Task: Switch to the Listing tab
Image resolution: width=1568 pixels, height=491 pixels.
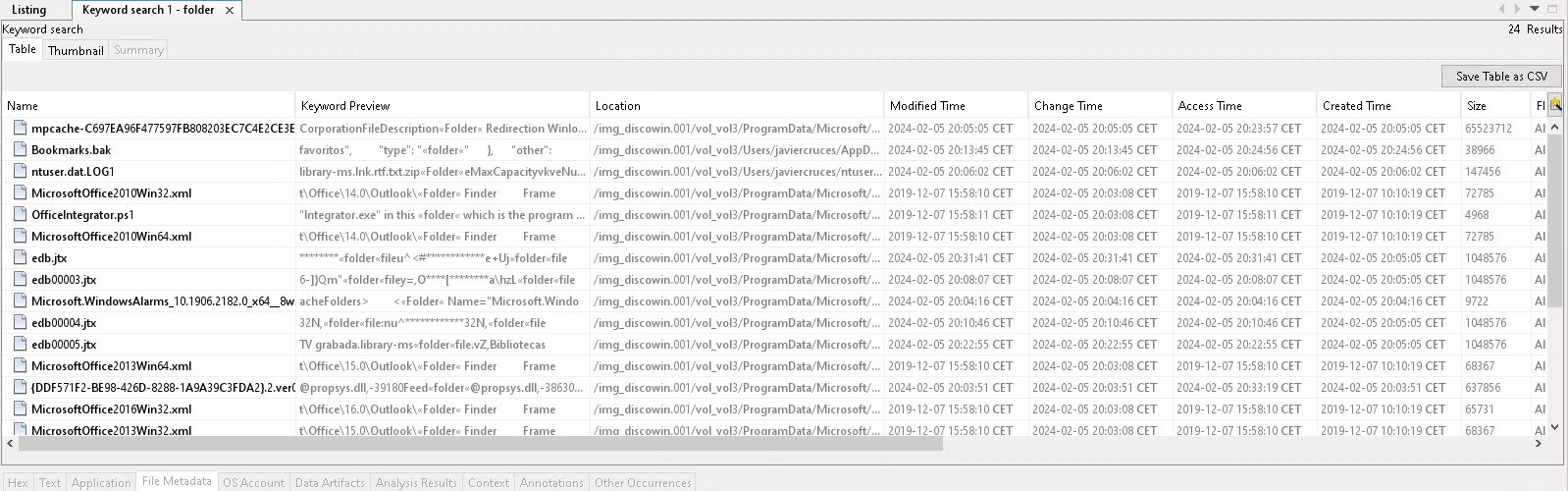Action: (29, 10)
